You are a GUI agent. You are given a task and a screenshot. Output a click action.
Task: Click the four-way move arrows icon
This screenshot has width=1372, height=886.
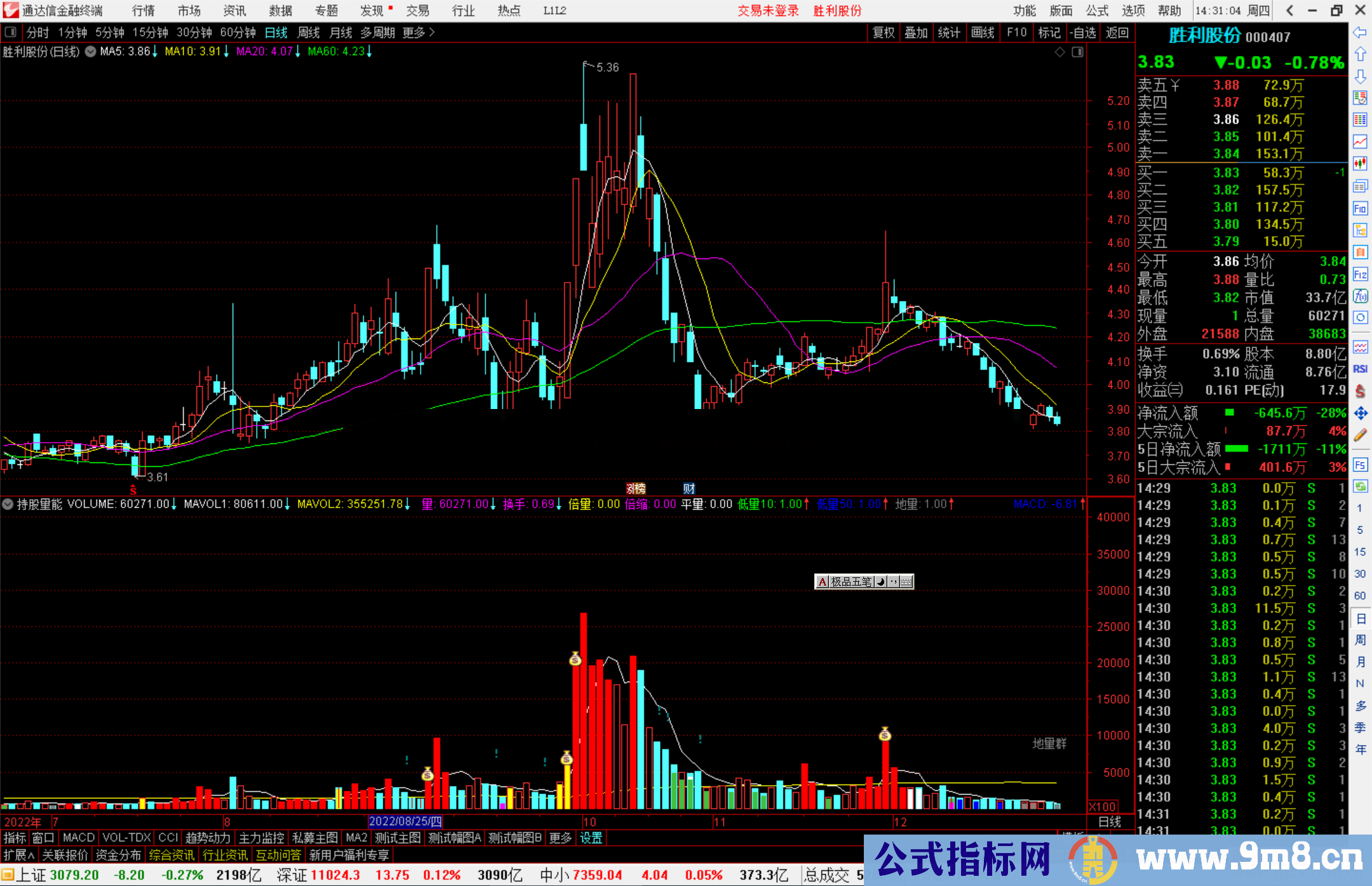1360,413
